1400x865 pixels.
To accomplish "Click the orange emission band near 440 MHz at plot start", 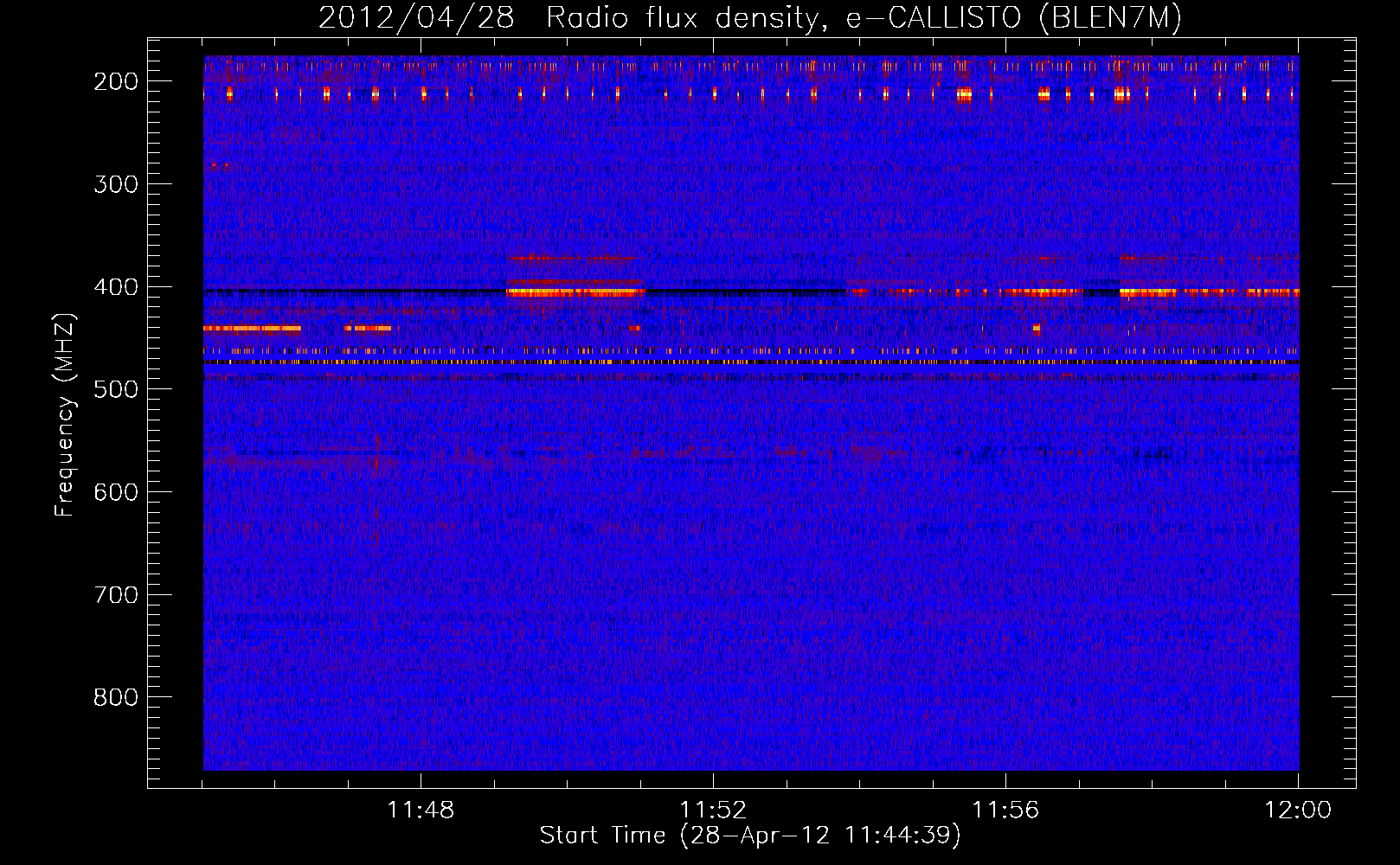I will click(x=252, y=328).
